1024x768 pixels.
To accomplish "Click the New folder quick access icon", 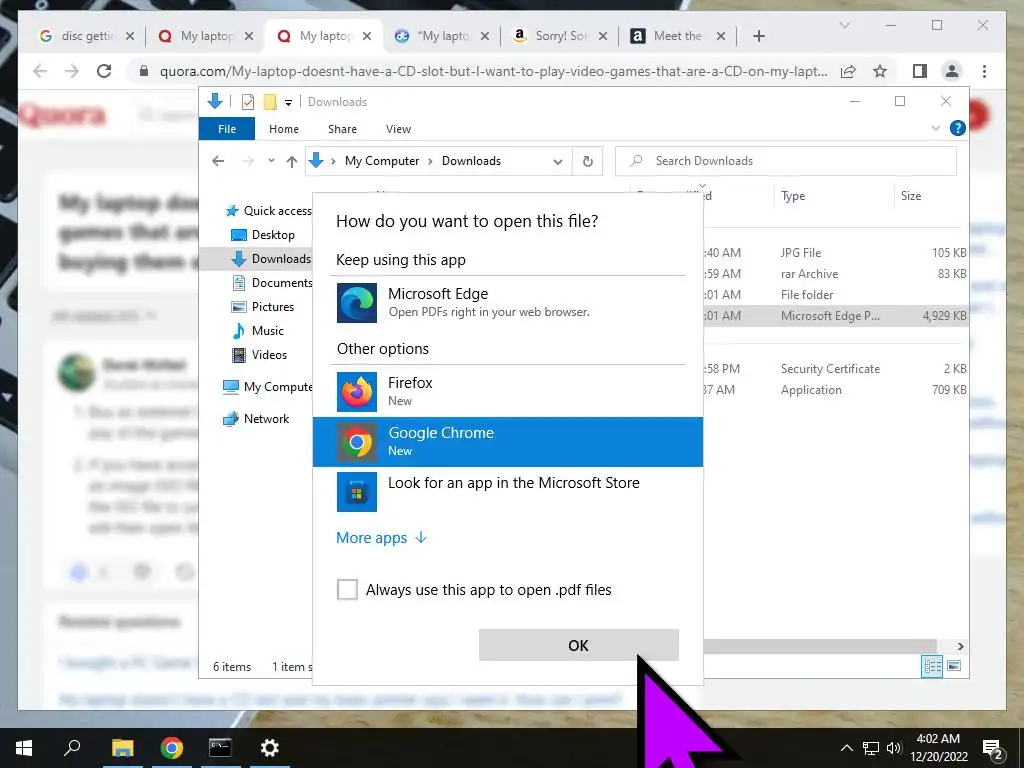I will click(270, 102).
